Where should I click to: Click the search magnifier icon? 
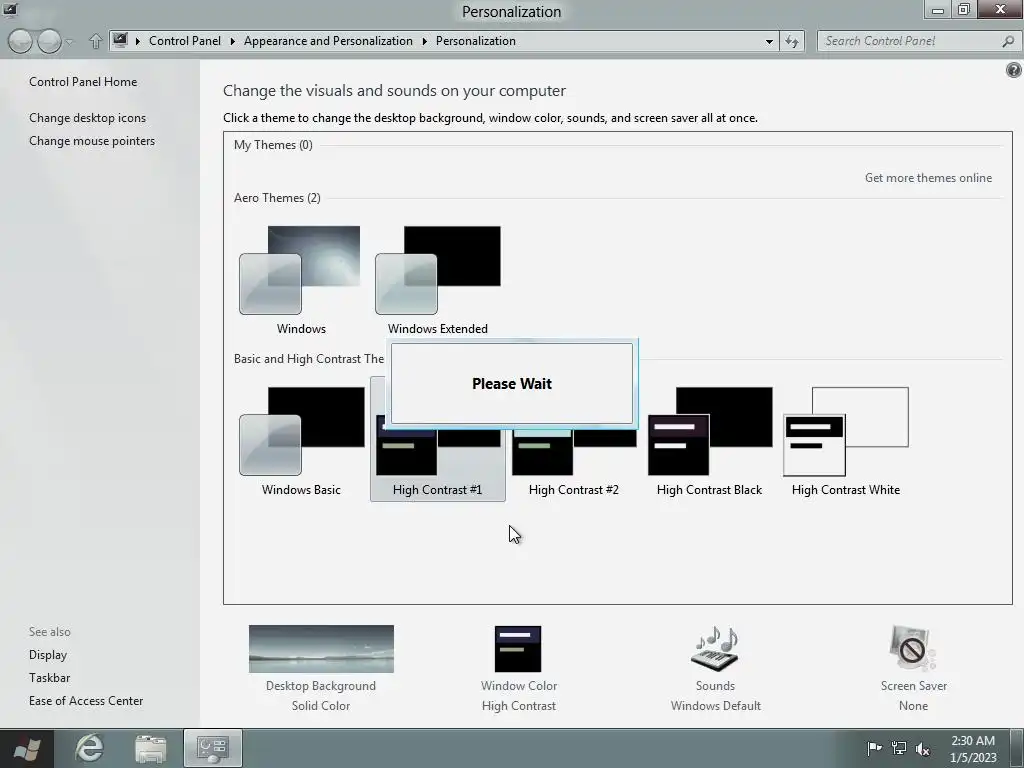tap(1008, 41)
